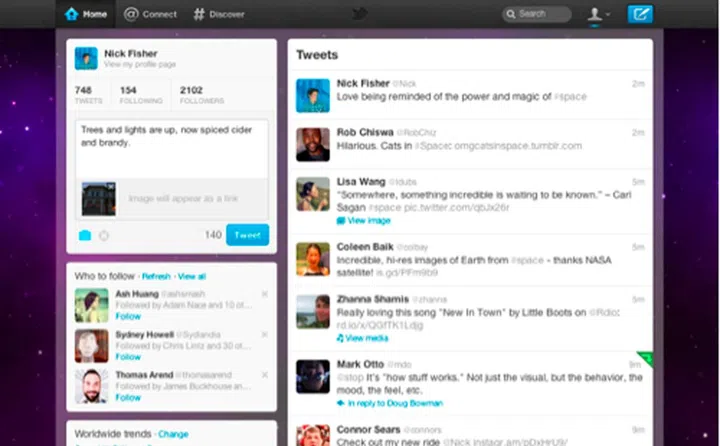Click the 154 Following count
The width and height of the screenshot is (720, 446).
pyautogui.click(x=141, y=95)
